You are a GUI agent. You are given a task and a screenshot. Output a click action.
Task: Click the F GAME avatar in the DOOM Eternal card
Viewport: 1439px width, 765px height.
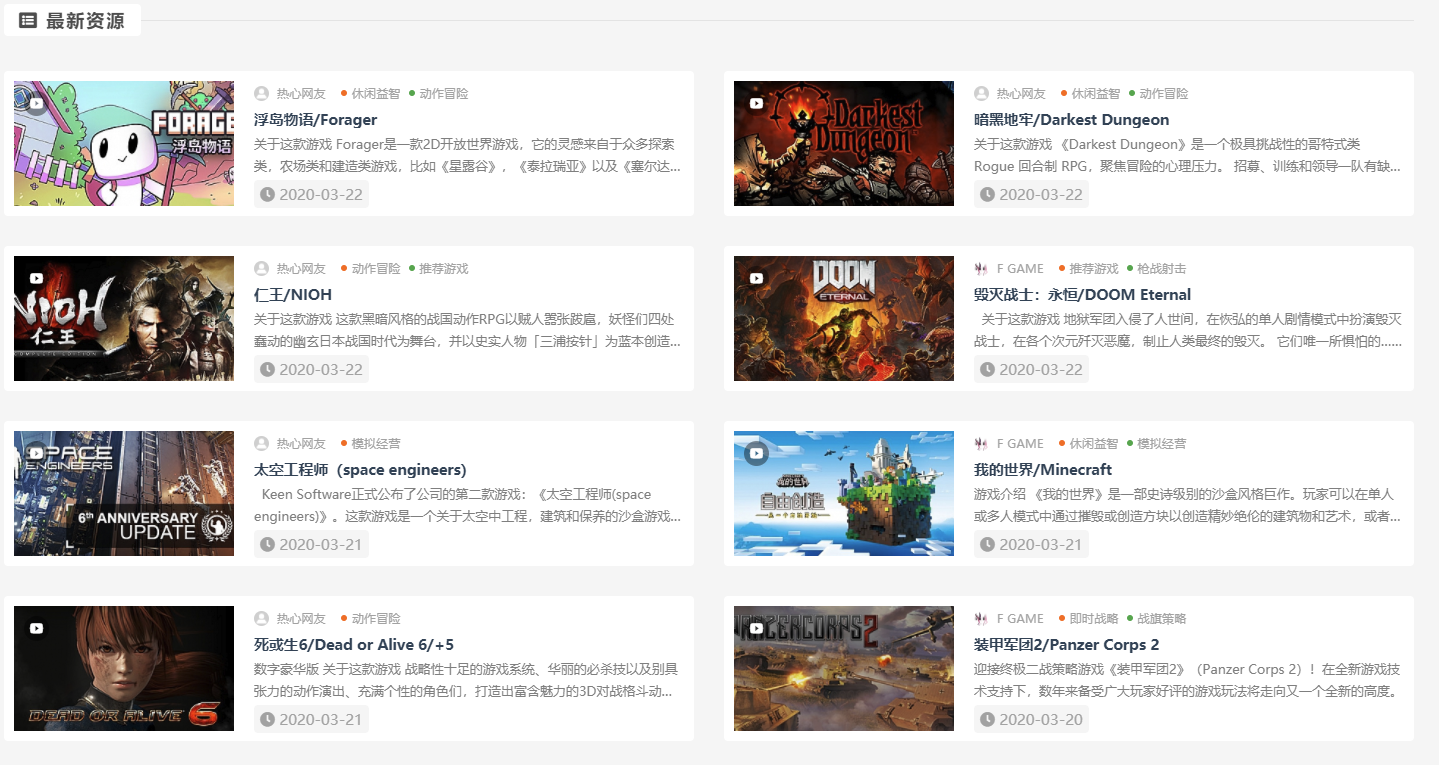pyautogui.click(x=982, y=269)
